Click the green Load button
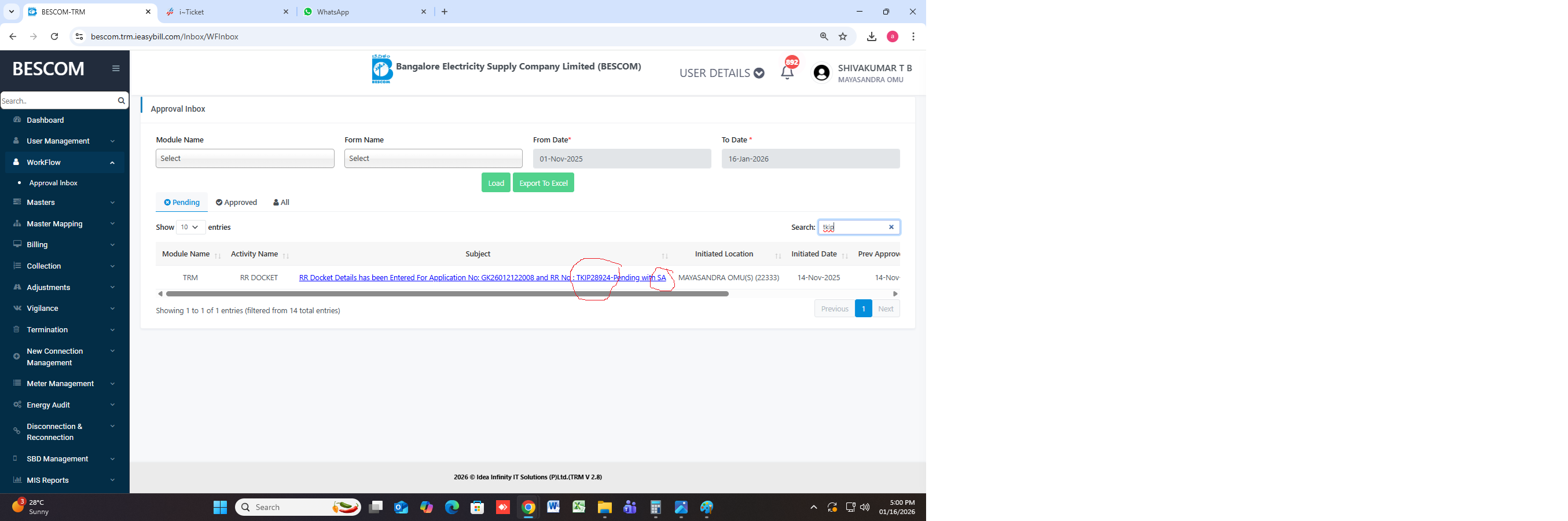 [495, 182]
